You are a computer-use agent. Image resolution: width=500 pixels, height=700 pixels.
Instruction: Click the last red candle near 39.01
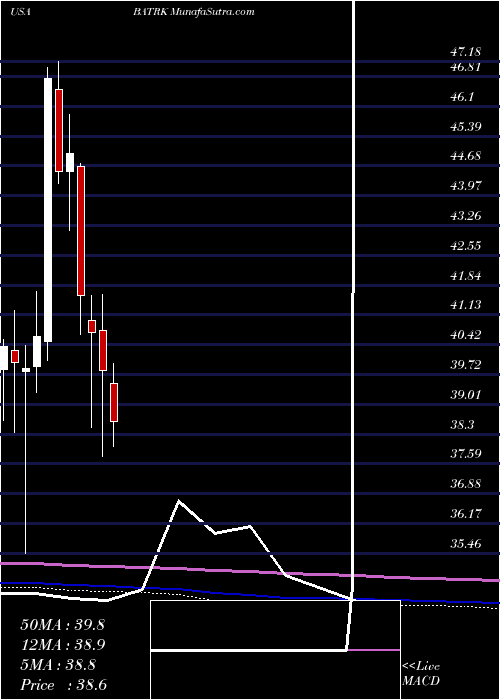(114, 402)
